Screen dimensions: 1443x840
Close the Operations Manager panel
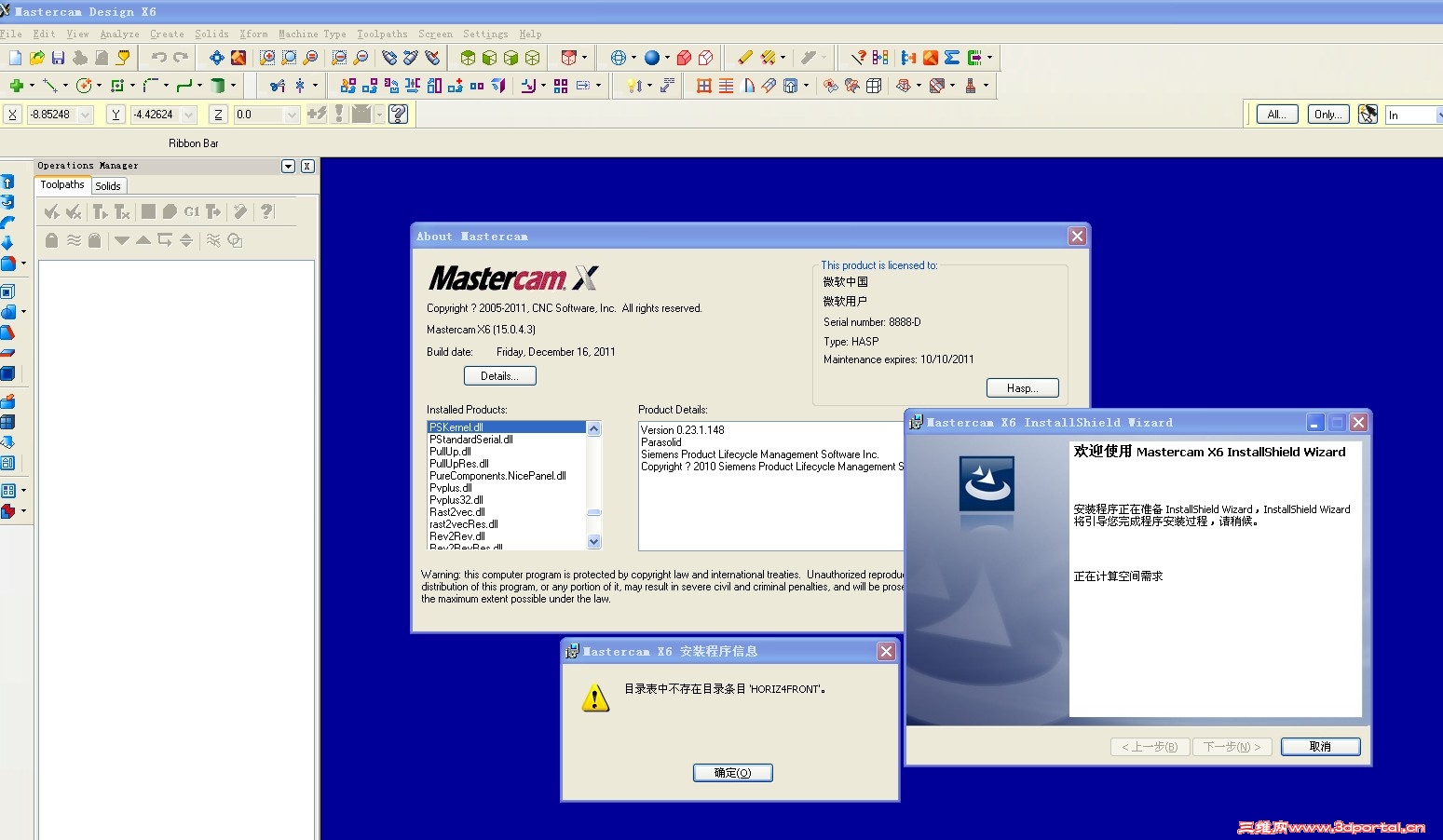[307, 166]
